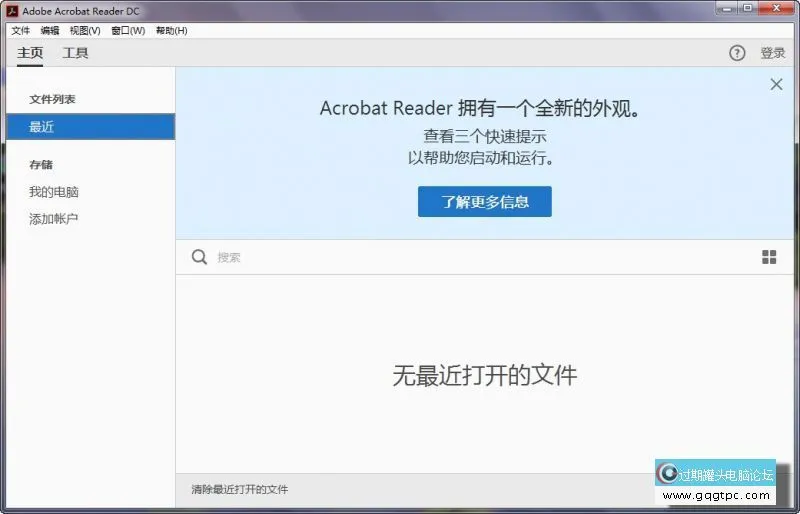Dismiss the new look banner with X
800x514 pixels.
pyautogui.click(x=776, y=85)
